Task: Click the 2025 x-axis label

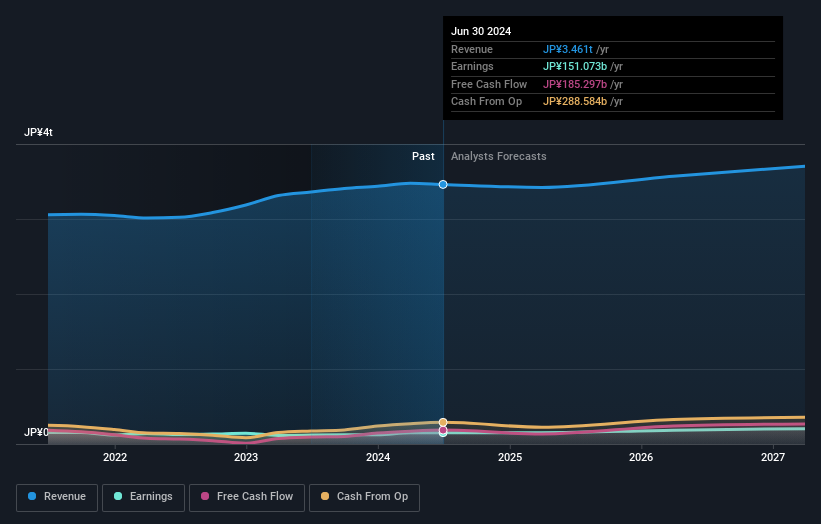Action: (510, 457)
